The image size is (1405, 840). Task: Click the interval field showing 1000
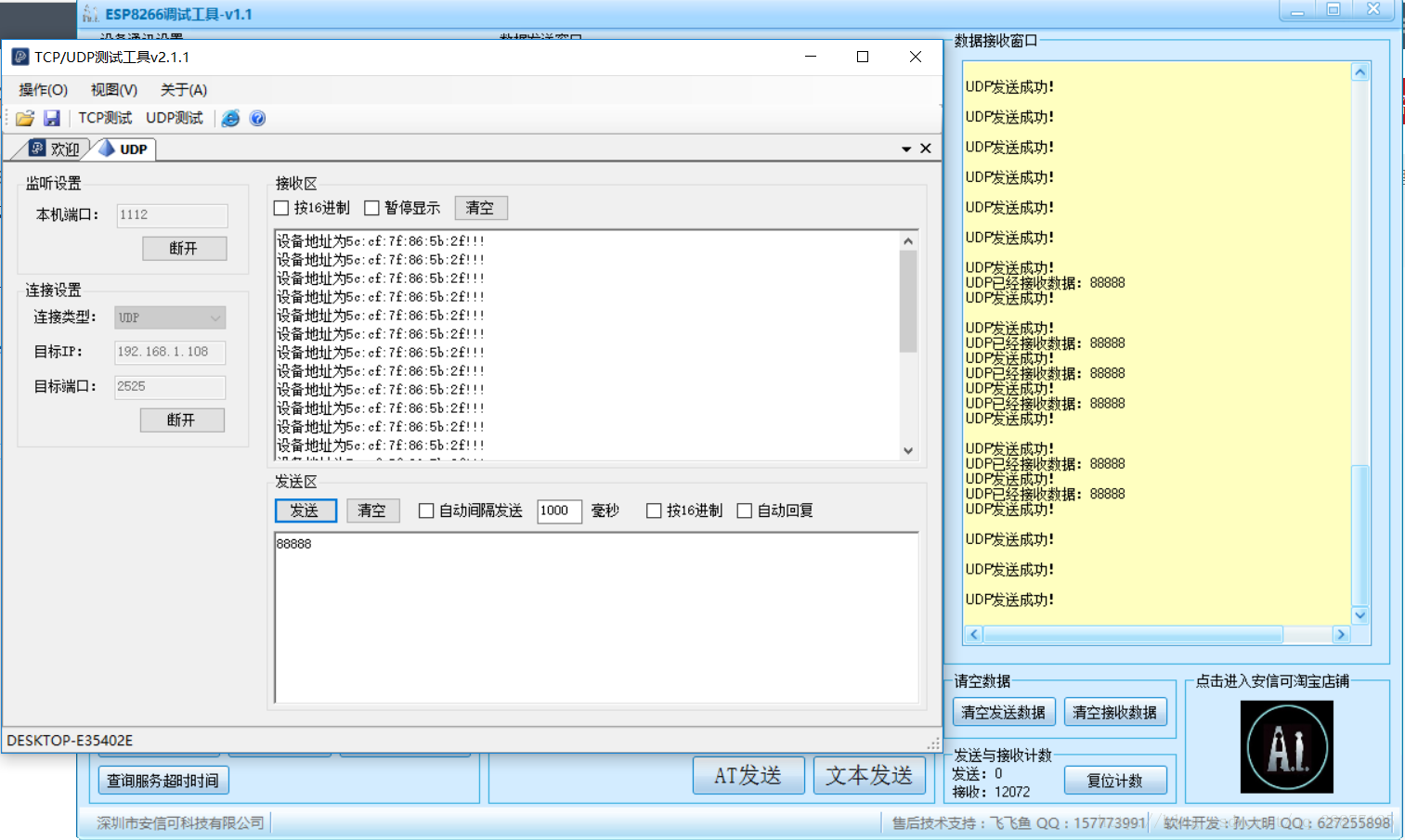[x=560, y=510]
